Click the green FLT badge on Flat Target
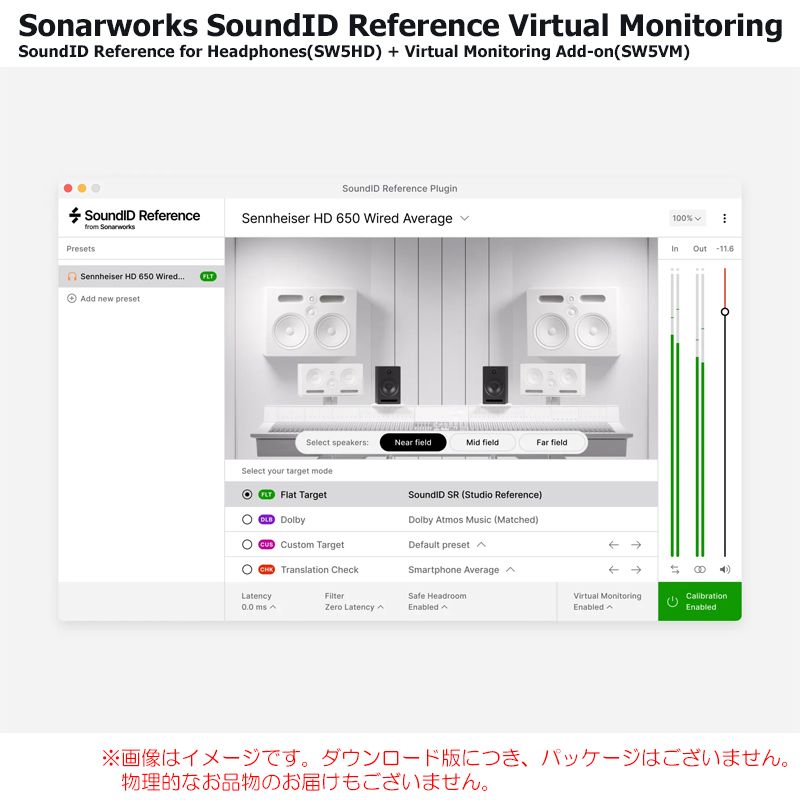800x800 pixels. (267, 494)
